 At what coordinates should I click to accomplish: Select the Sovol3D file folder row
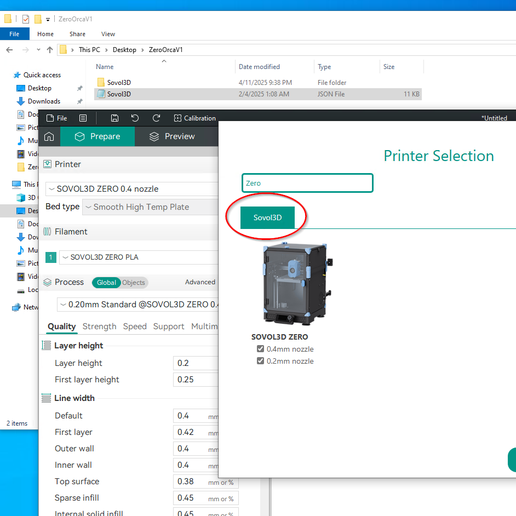[258, 82]
